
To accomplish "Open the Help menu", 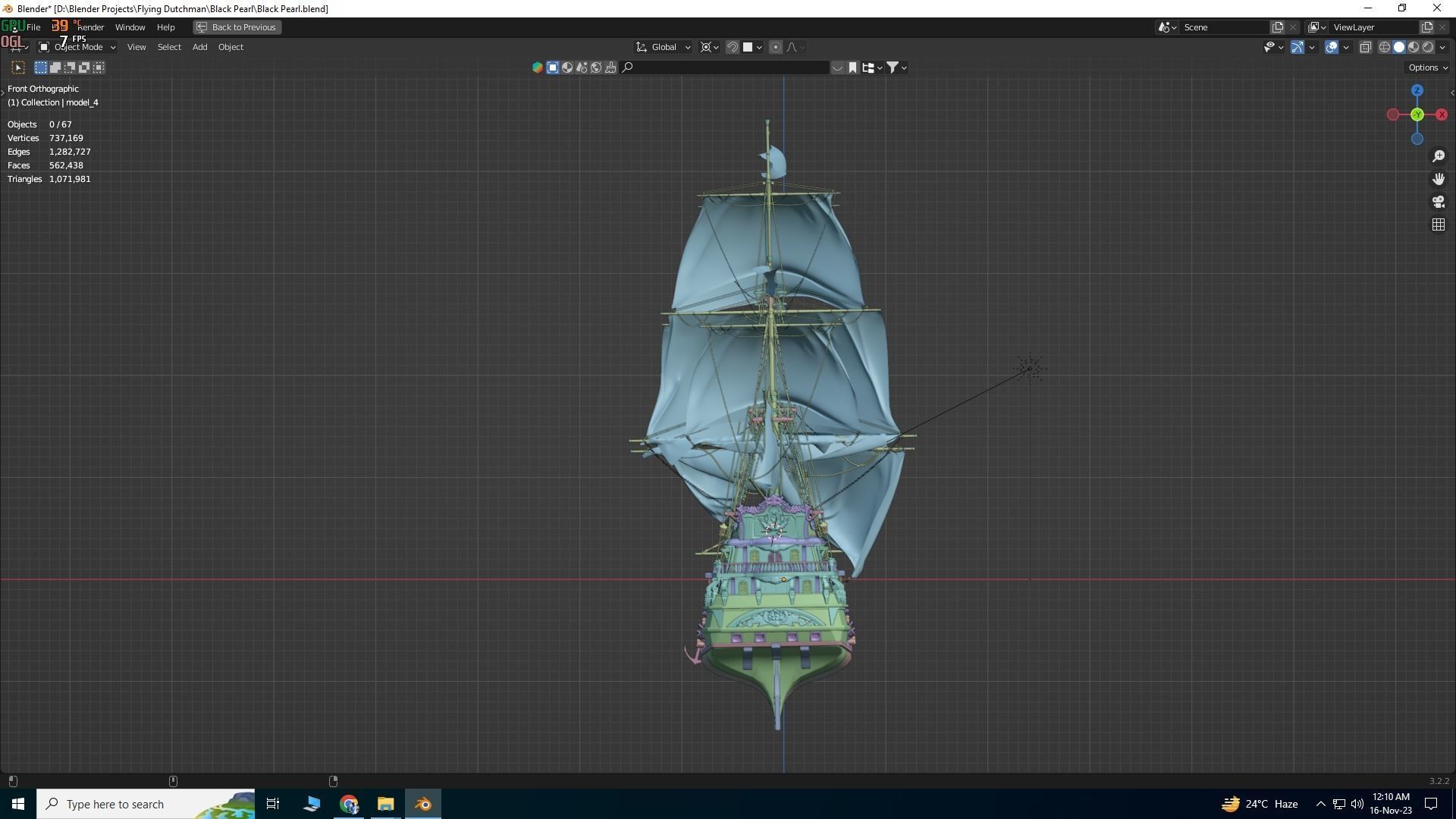I will [165, 27].
